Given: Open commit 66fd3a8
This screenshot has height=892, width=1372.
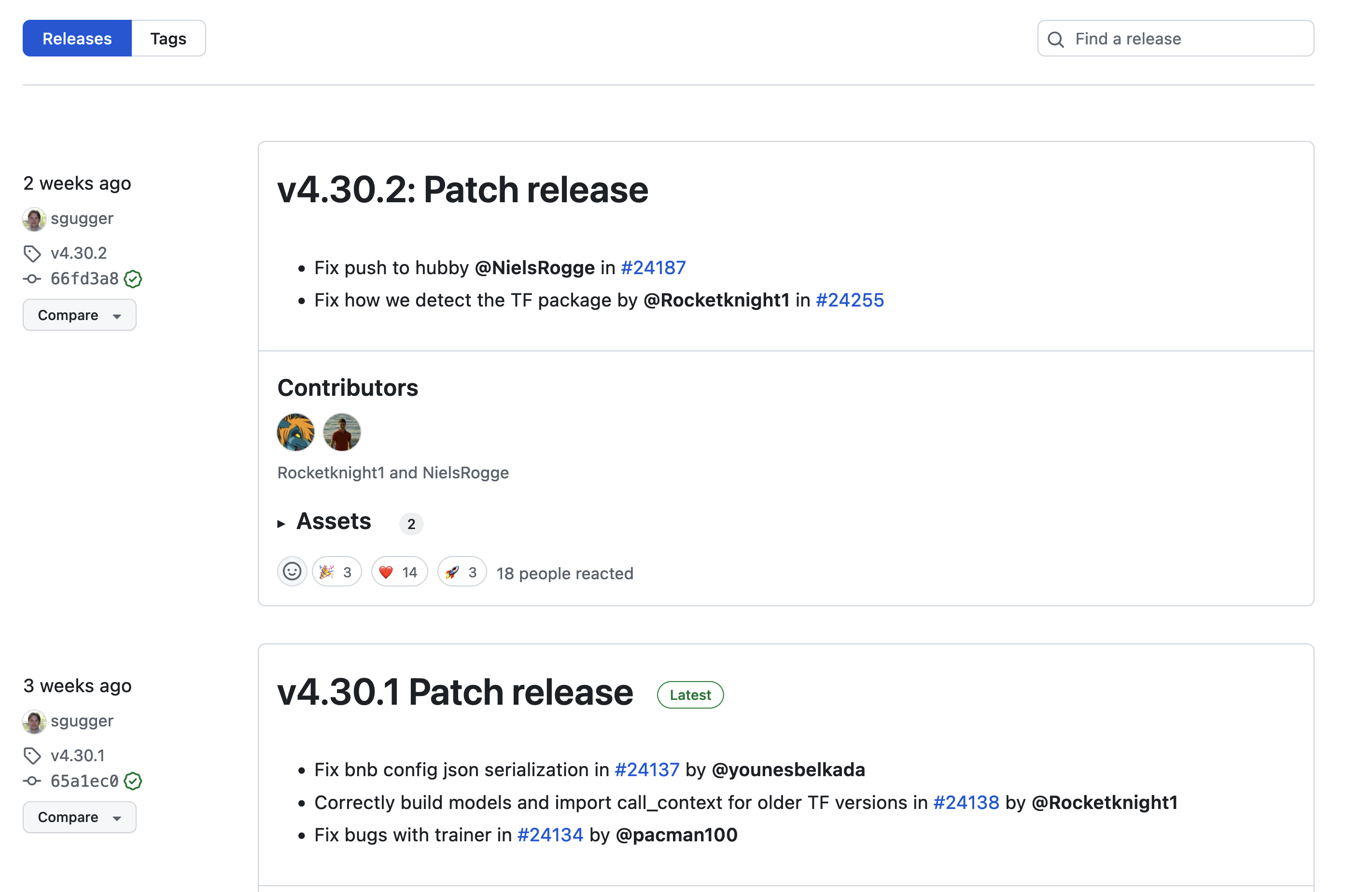Looking at the screenshot, I should [x=84, y=279].
